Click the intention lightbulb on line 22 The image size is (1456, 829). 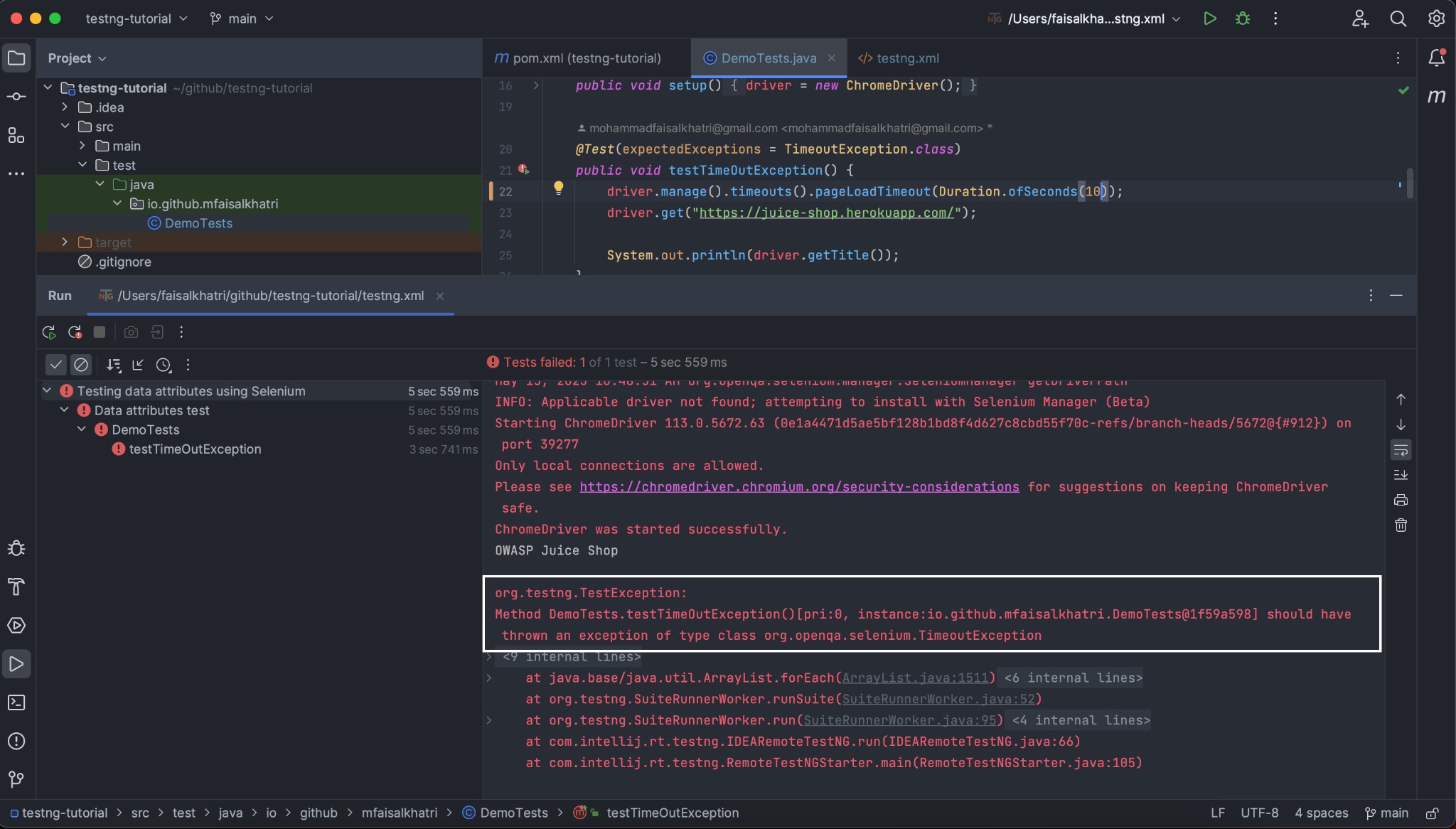[558, 188]
